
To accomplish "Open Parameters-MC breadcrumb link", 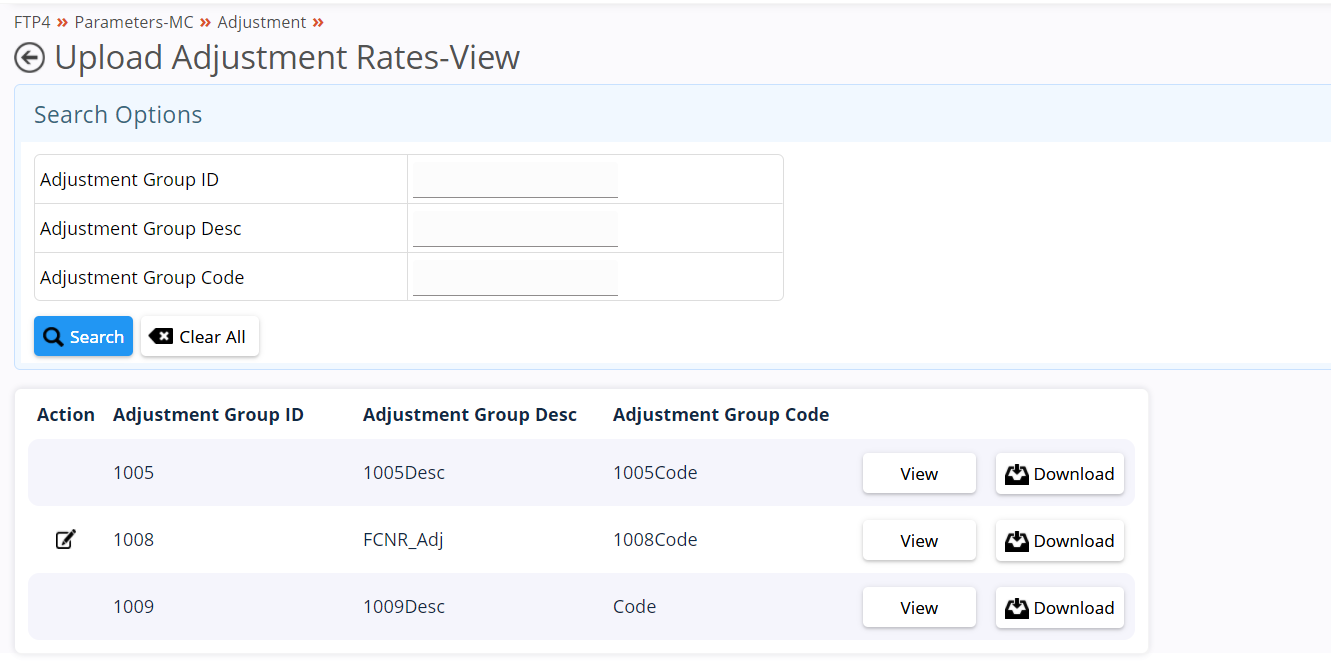I will pyautogui.click(x=134, y=22).
